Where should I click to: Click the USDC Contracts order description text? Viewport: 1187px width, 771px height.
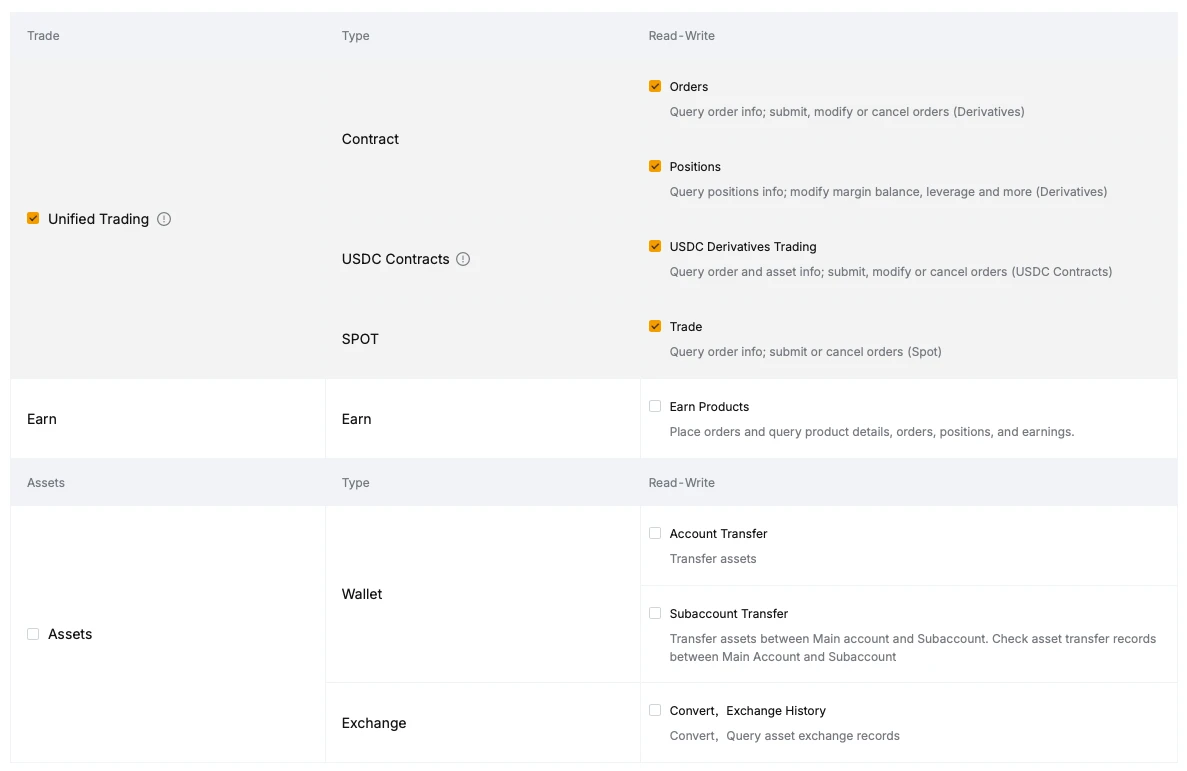(891, 272)
